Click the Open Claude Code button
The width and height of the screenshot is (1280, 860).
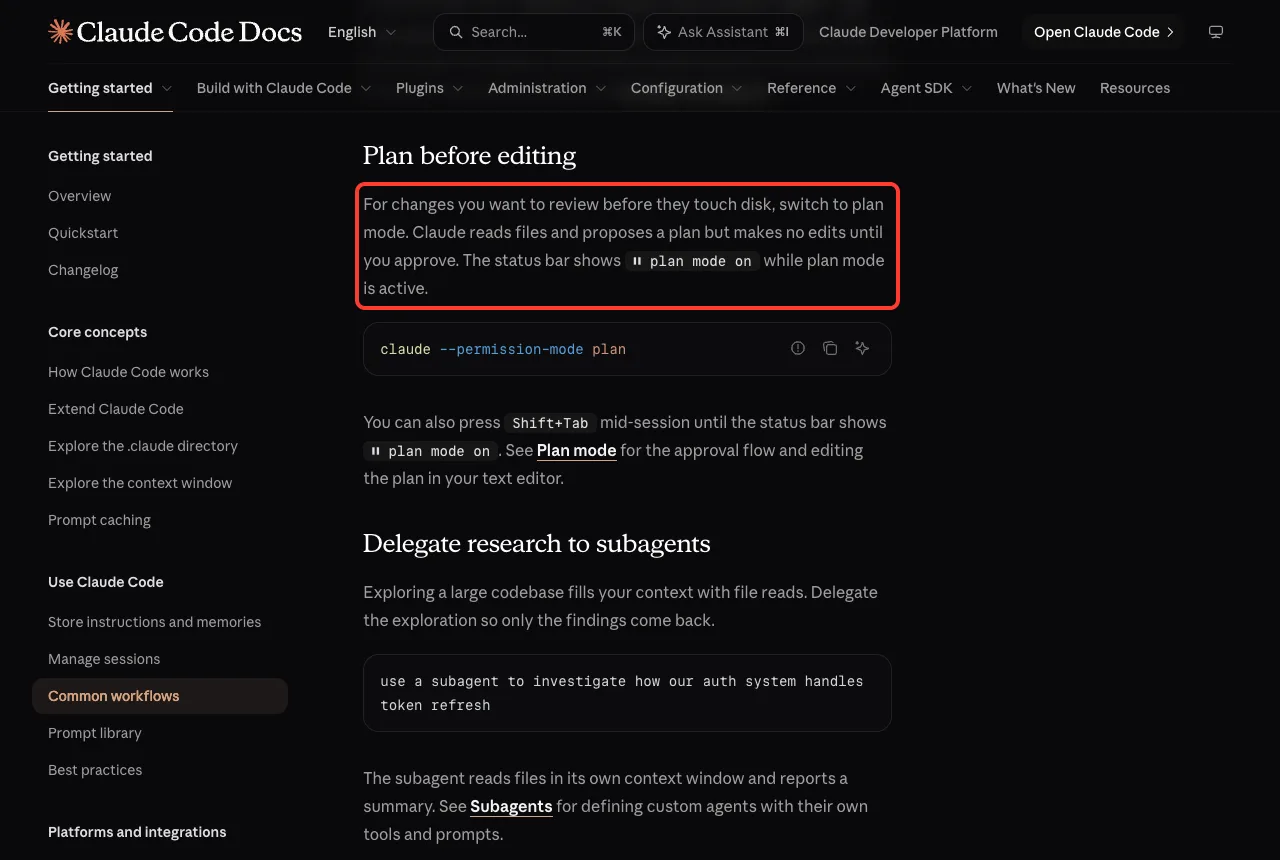pos(1103,32)
